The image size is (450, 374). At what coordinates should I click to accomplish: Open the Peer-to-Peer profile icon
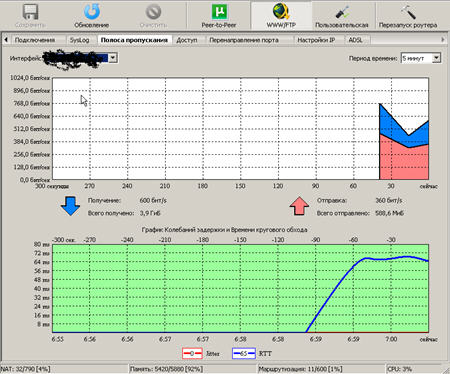(219, 12)
